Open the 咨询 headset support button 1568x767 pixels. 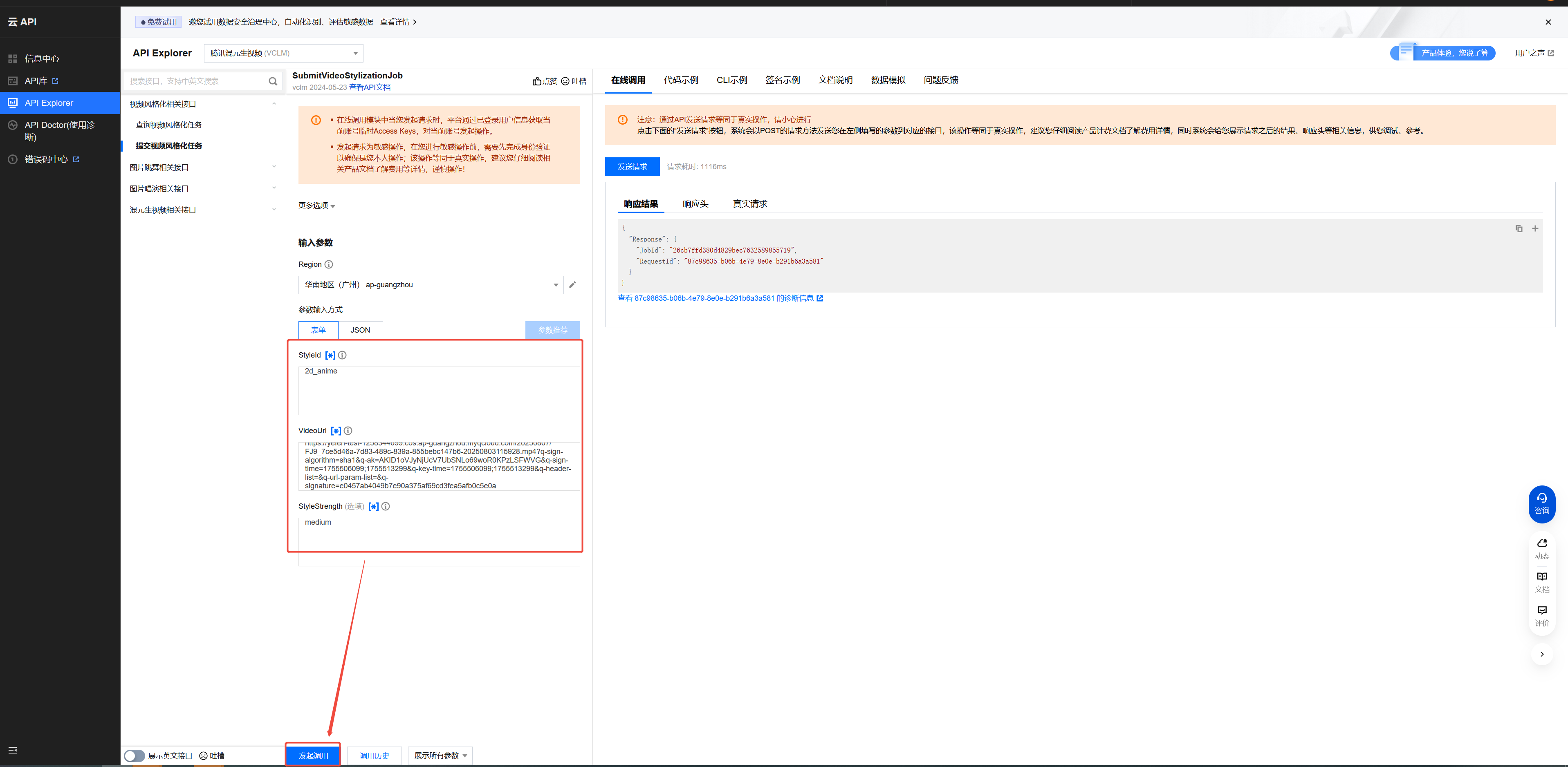click(1541, 503)
